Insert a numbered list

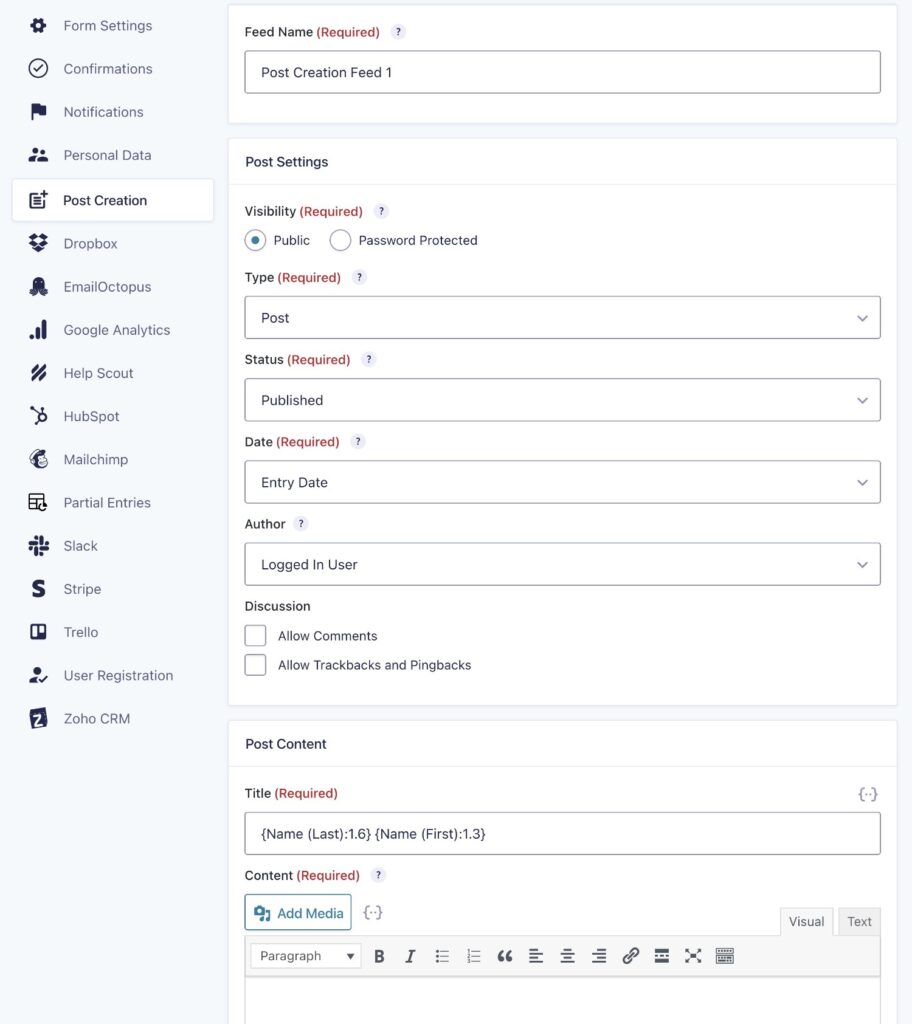coord(474,956)
